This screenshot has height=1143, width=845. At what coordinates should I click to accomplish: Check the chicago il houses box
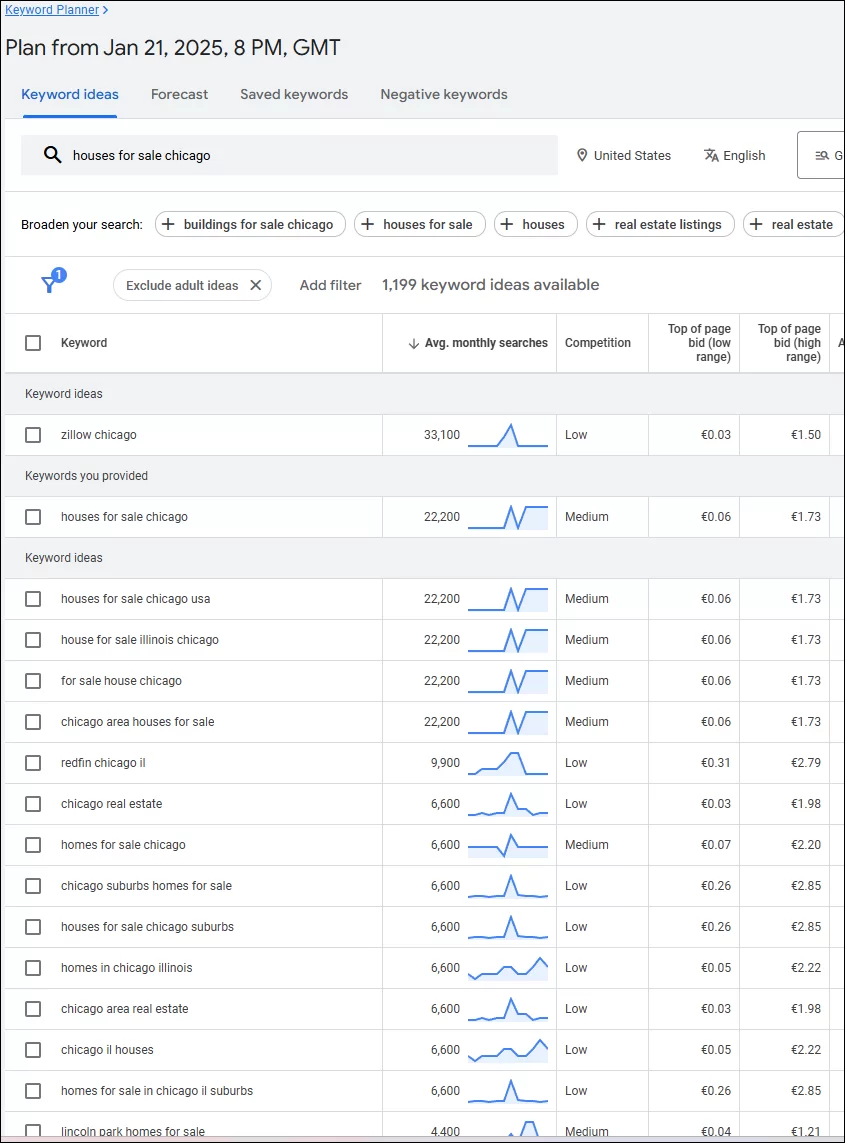coord(33,1050)
